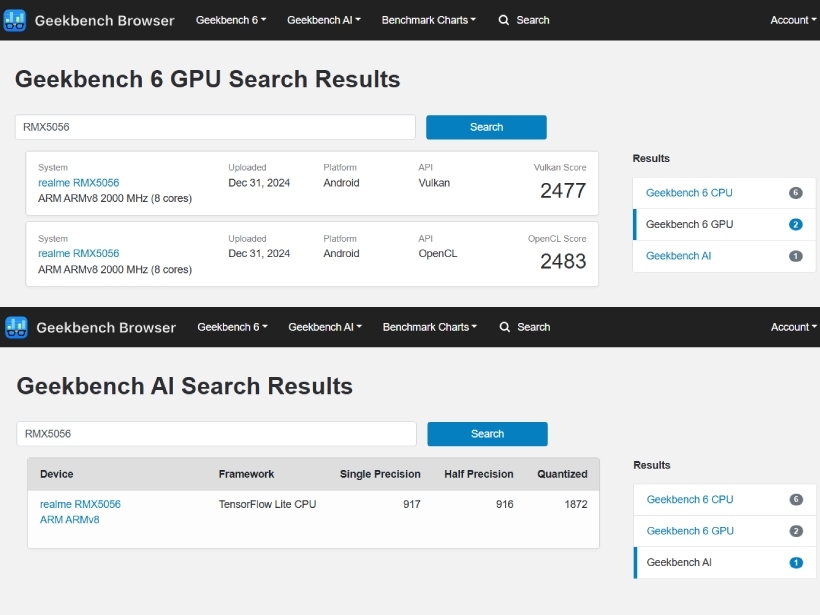Open the Geekbench 6 dropdown in top navbar
Image resolution: width=820 pixels, height=615 pixels.
tap(231, 20)
